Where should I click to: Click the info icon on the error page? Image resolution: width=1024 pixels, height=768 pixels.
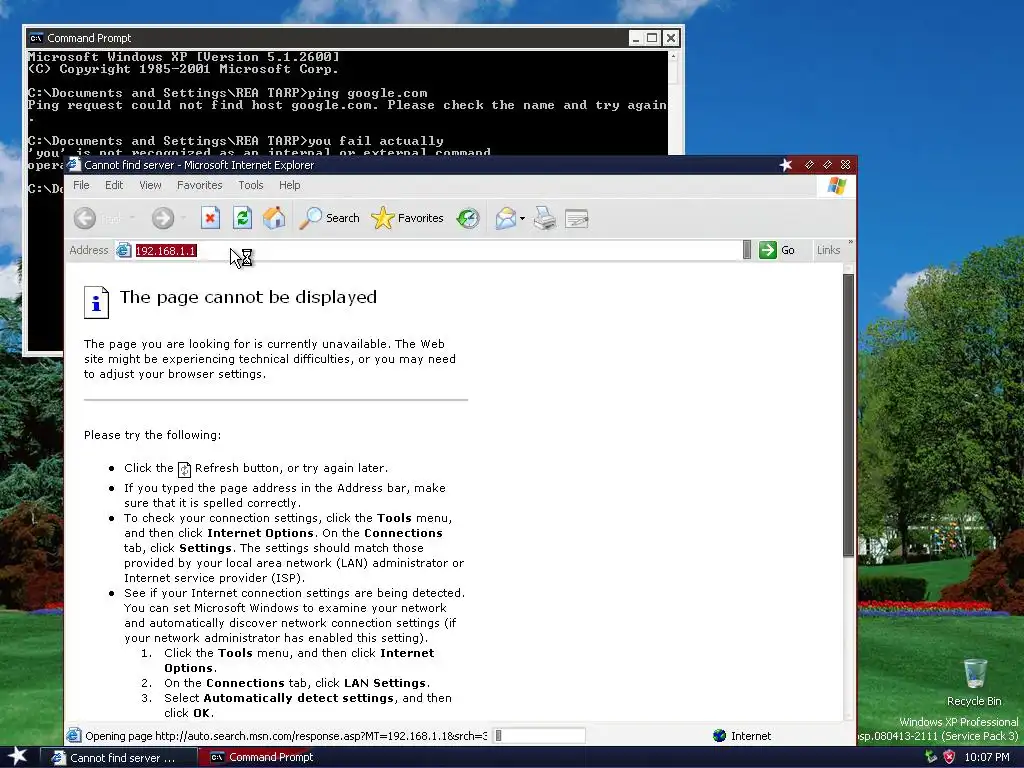96,302
